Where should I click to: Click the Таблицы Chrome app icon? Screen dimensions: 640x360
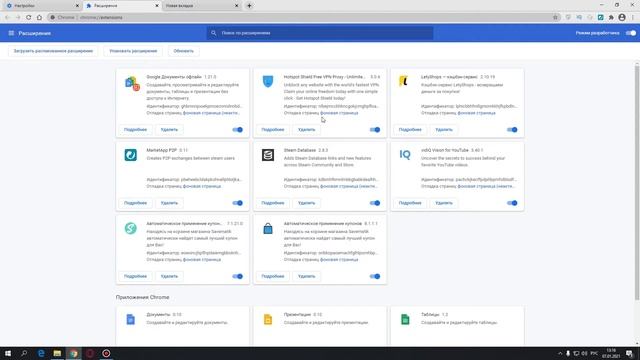pyautogui.click(x=405, y=319)
